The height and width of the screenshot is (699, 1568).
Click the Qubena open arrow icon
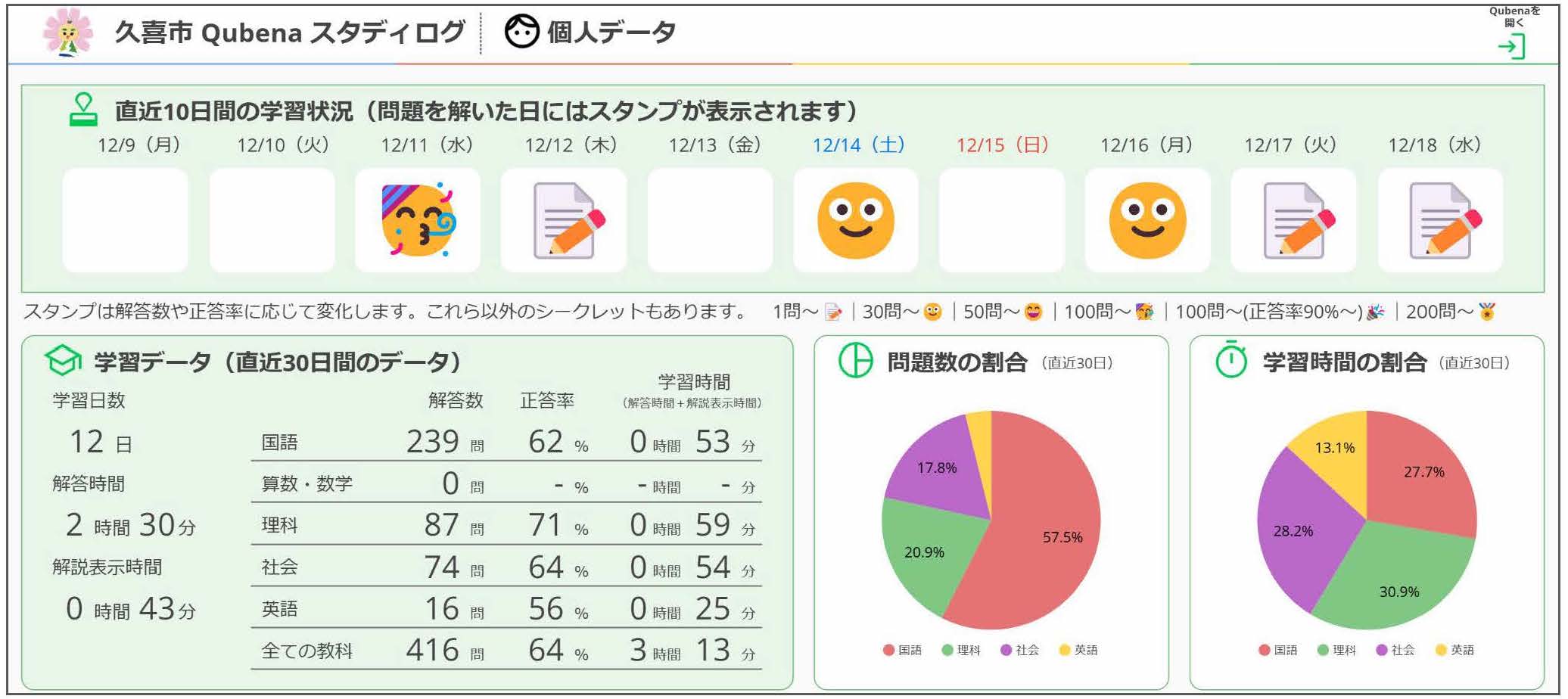pyautogui.click(x=1511, y=47)
